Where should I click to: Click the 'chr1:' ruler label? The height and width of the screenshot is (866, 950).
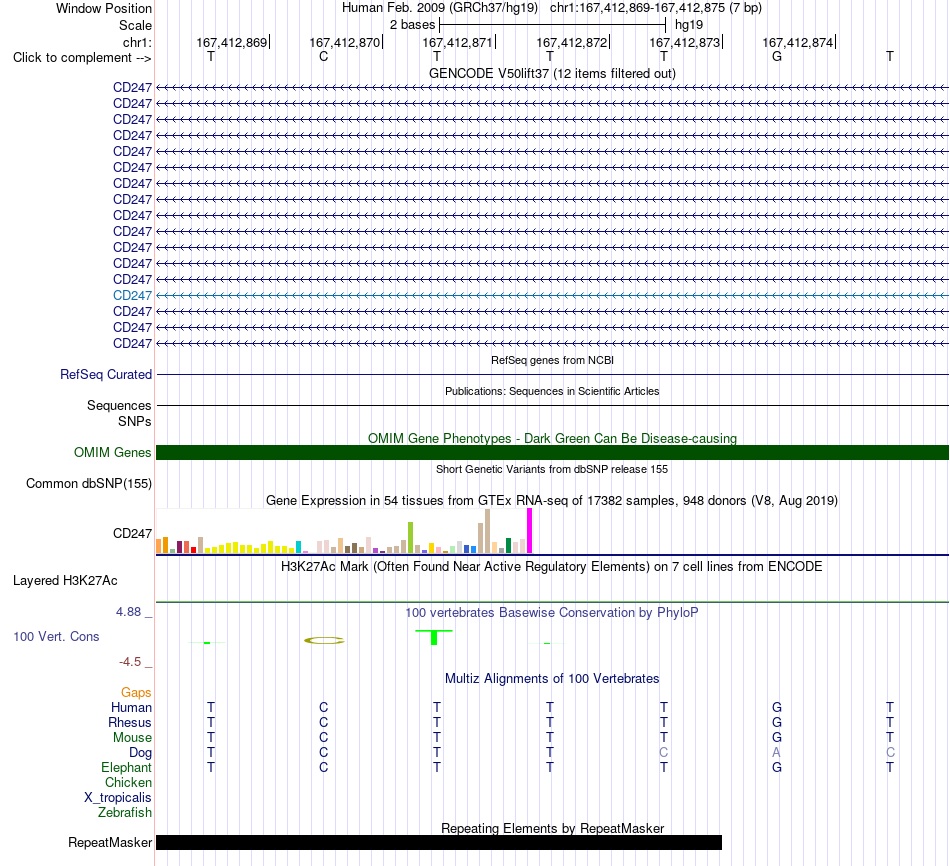coord(137,42)
